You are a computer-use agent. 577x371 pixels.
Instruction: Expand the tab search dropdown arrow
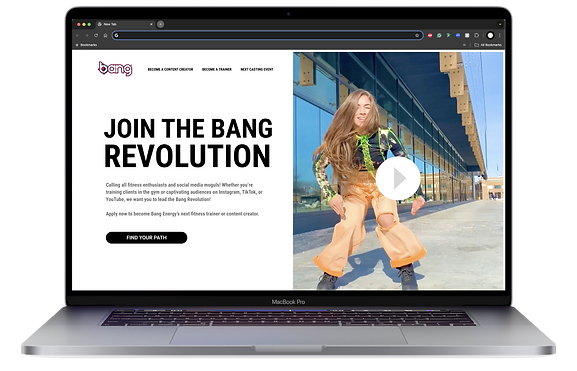pos(500,24)
